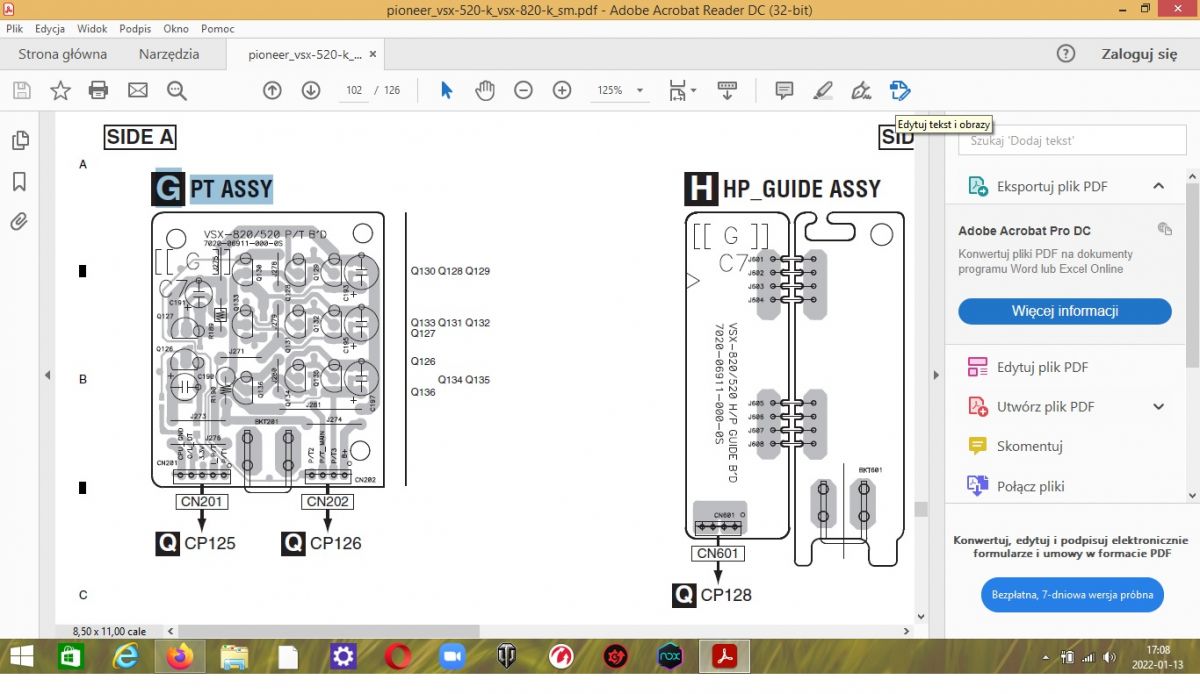The height and width of the screenshot is (694, 1200).
Task: Open Zoom app from taskbar
Action: click(453, 657)
